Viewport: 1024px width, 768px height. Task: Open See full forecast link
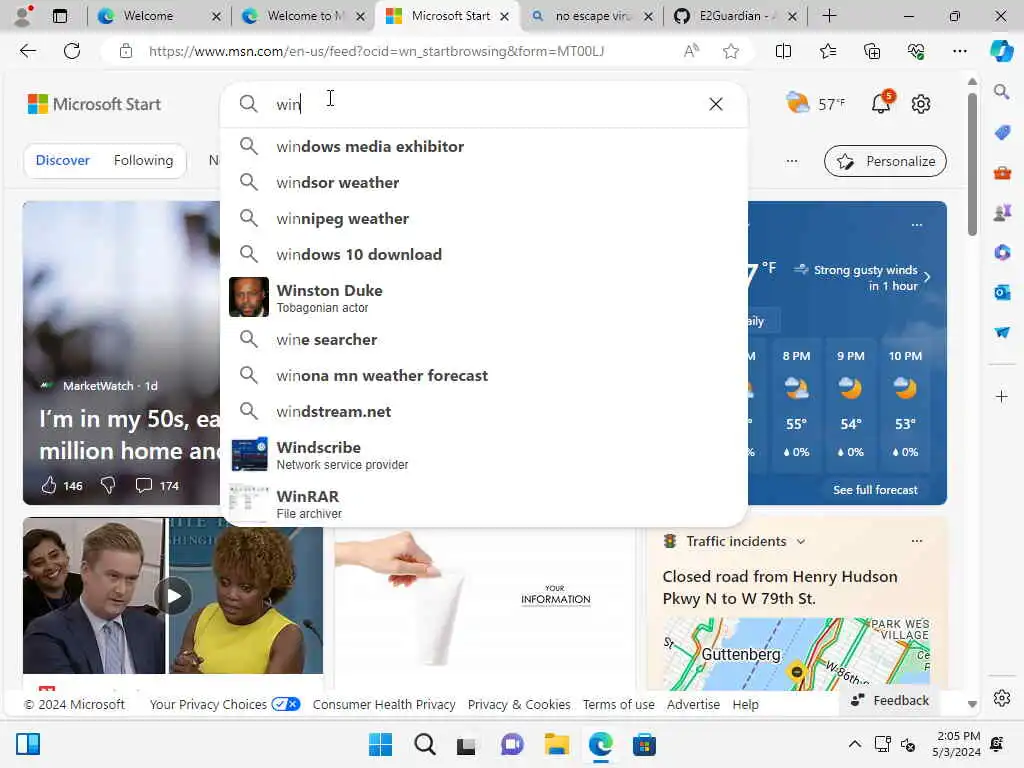(875, 490)
